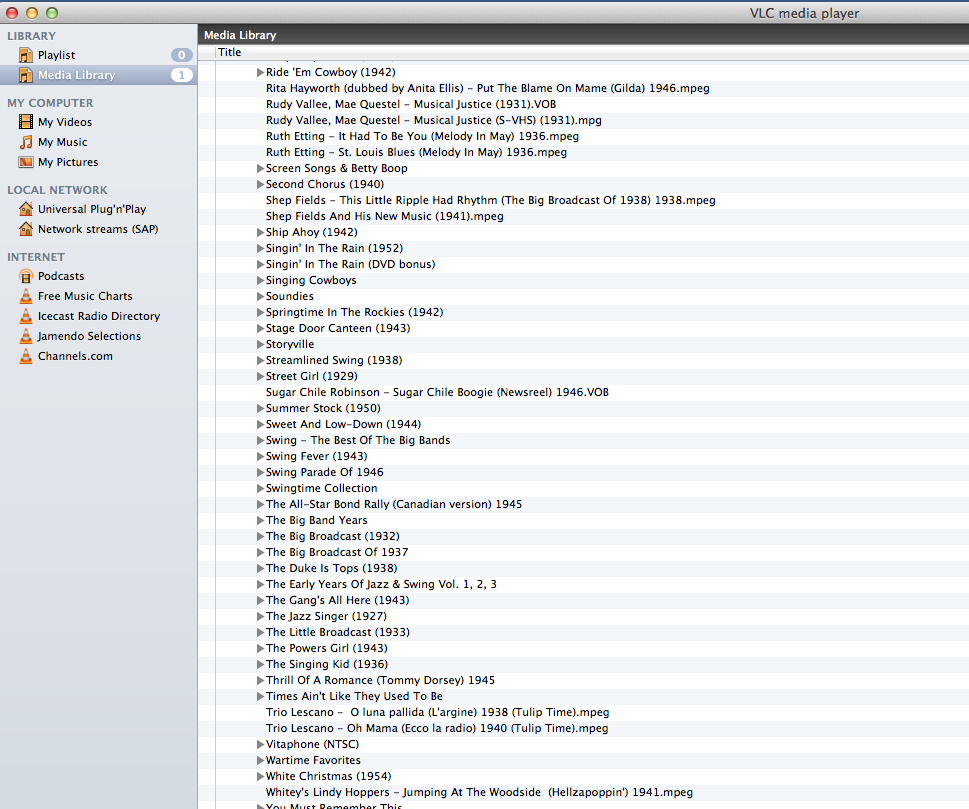
Task: Select Rudy Vallee Musical Justice (S-VHS) file
Action: pos(434,121)
